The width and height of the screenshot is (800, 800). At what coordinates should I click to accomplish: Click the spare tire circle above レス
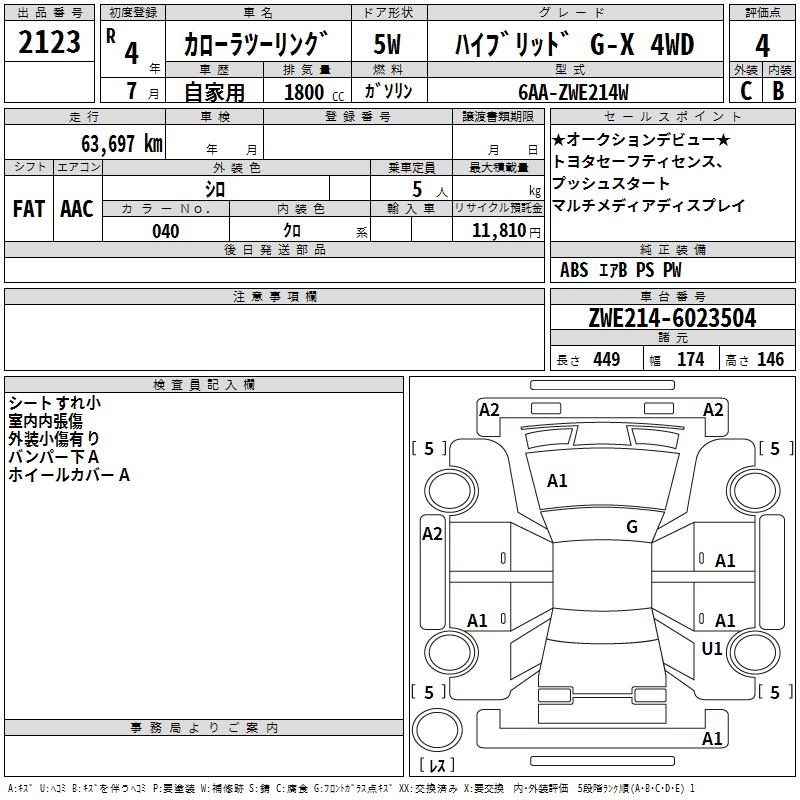coord(437,730)
